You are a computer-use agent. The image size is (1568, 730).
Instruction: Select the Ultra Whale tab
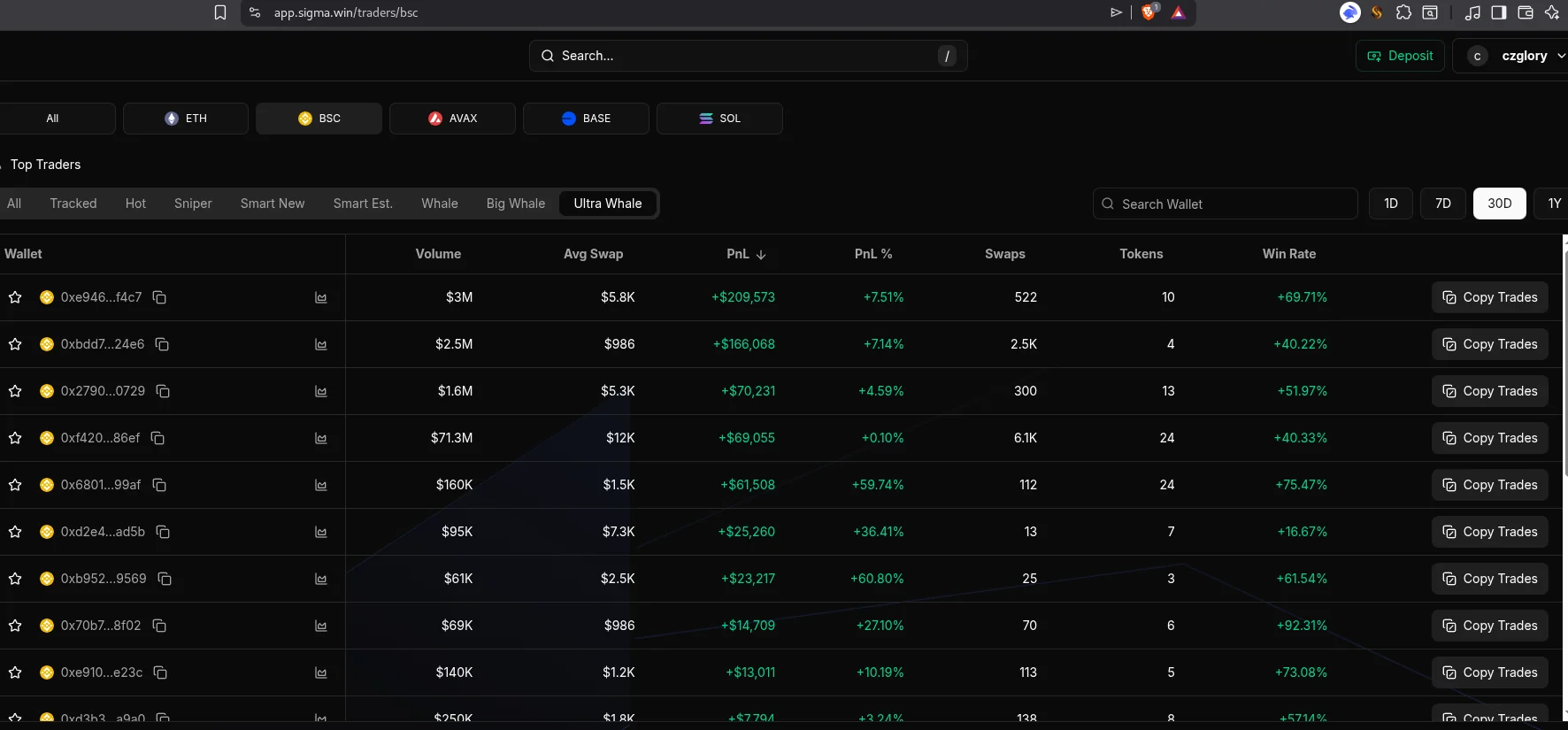608,204
